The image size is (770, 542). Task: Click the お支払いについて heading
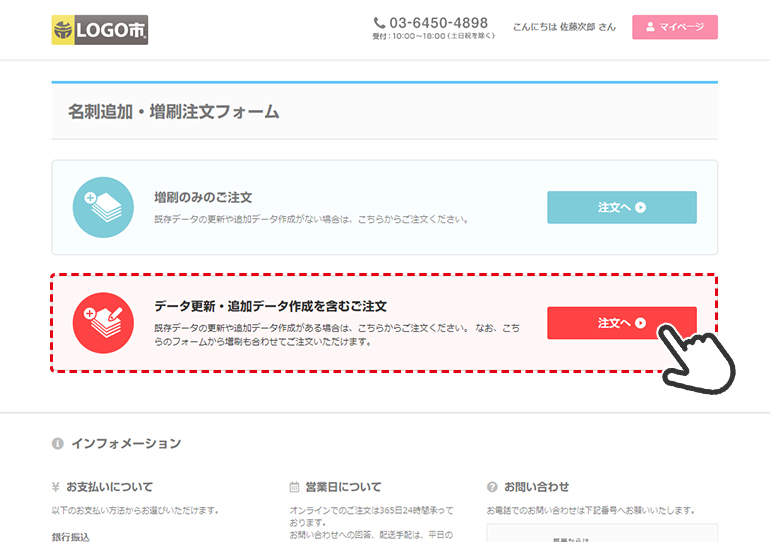coord(110,487)
